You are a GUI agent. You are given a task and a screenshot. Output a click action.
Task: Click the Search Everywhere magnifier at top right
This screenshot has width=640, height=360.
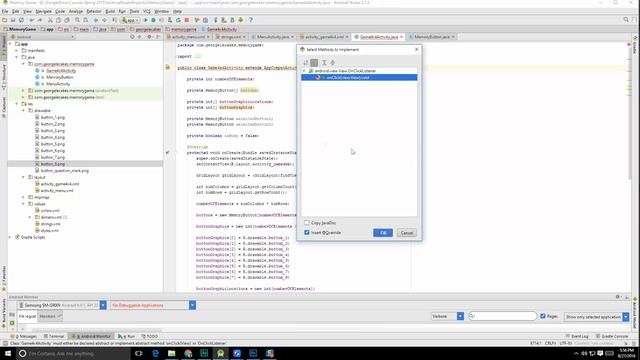(626, 20)
